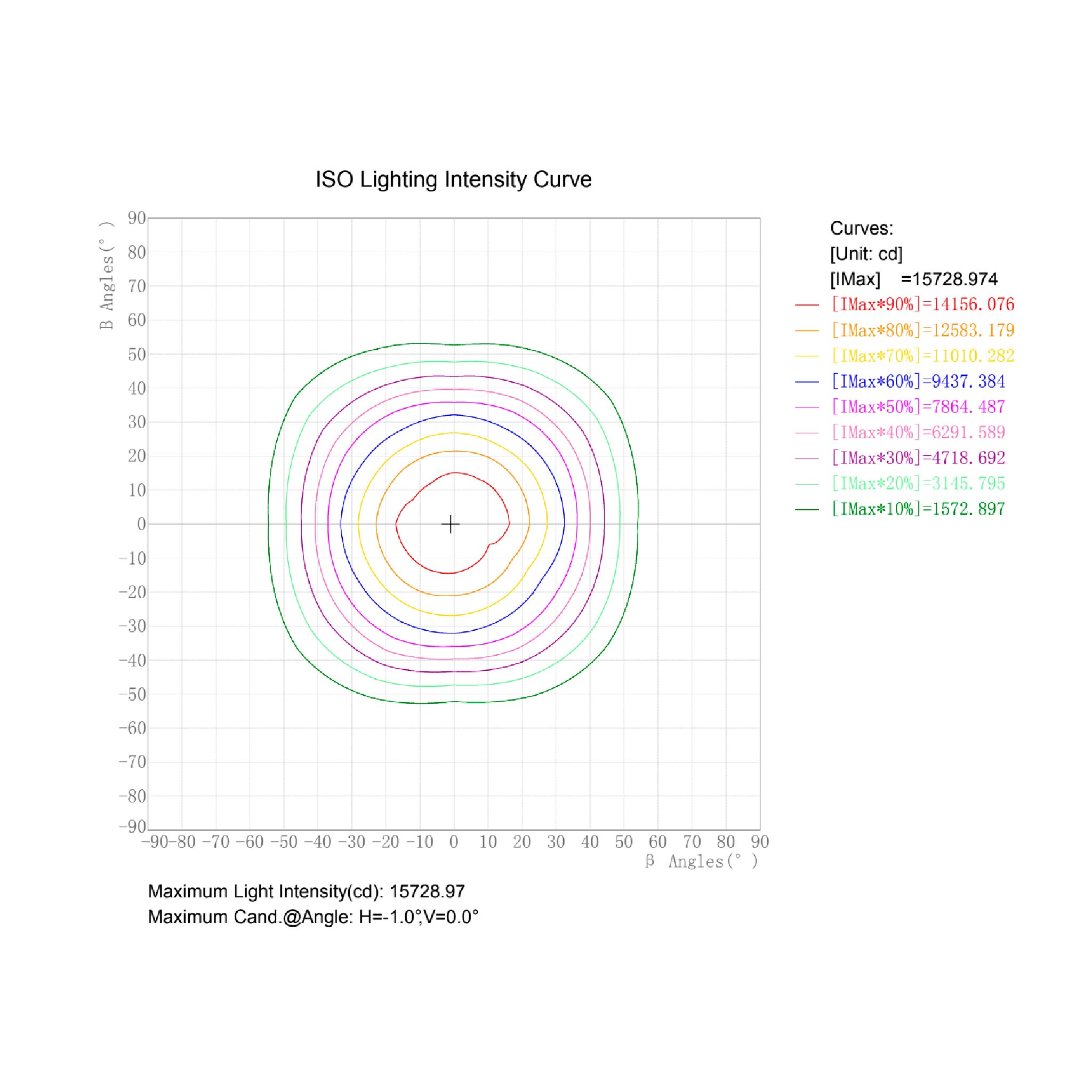
Task: Click the blue IMax*60% legend line
Action: (x=807, y=382)
